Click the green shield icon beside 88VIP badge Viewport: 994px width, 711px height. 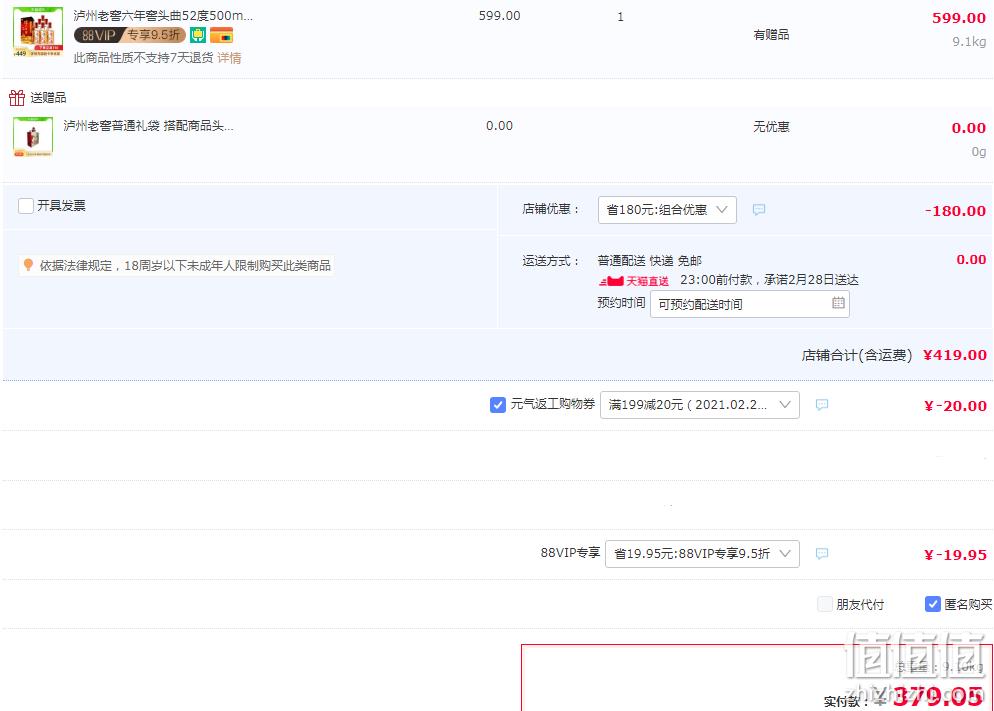click(198, 35)
